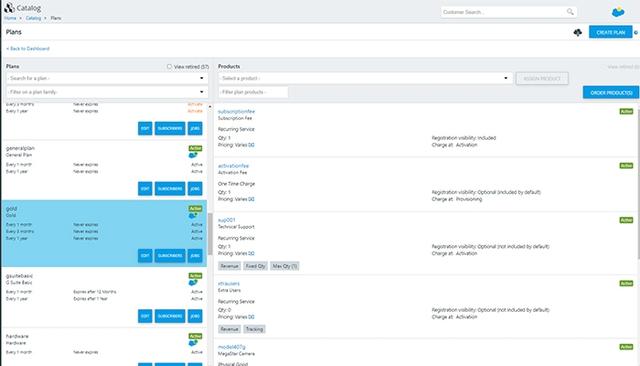Open the subscriptionfee product link
This screenshot has width=640, height=366.
tap(236, 111)
